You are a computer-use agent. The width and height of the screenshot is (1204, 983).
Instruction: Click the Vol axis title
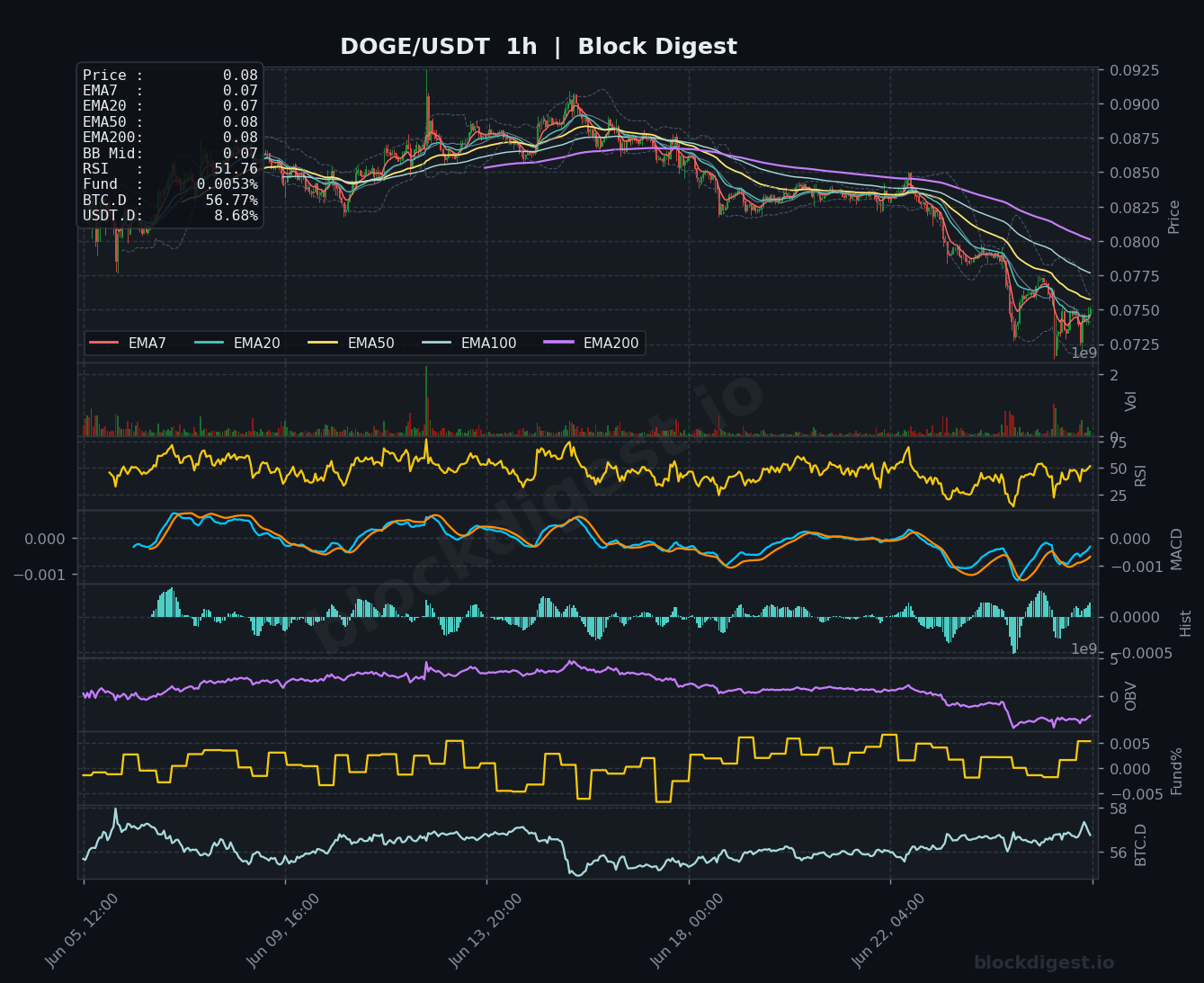[1131, 401]
